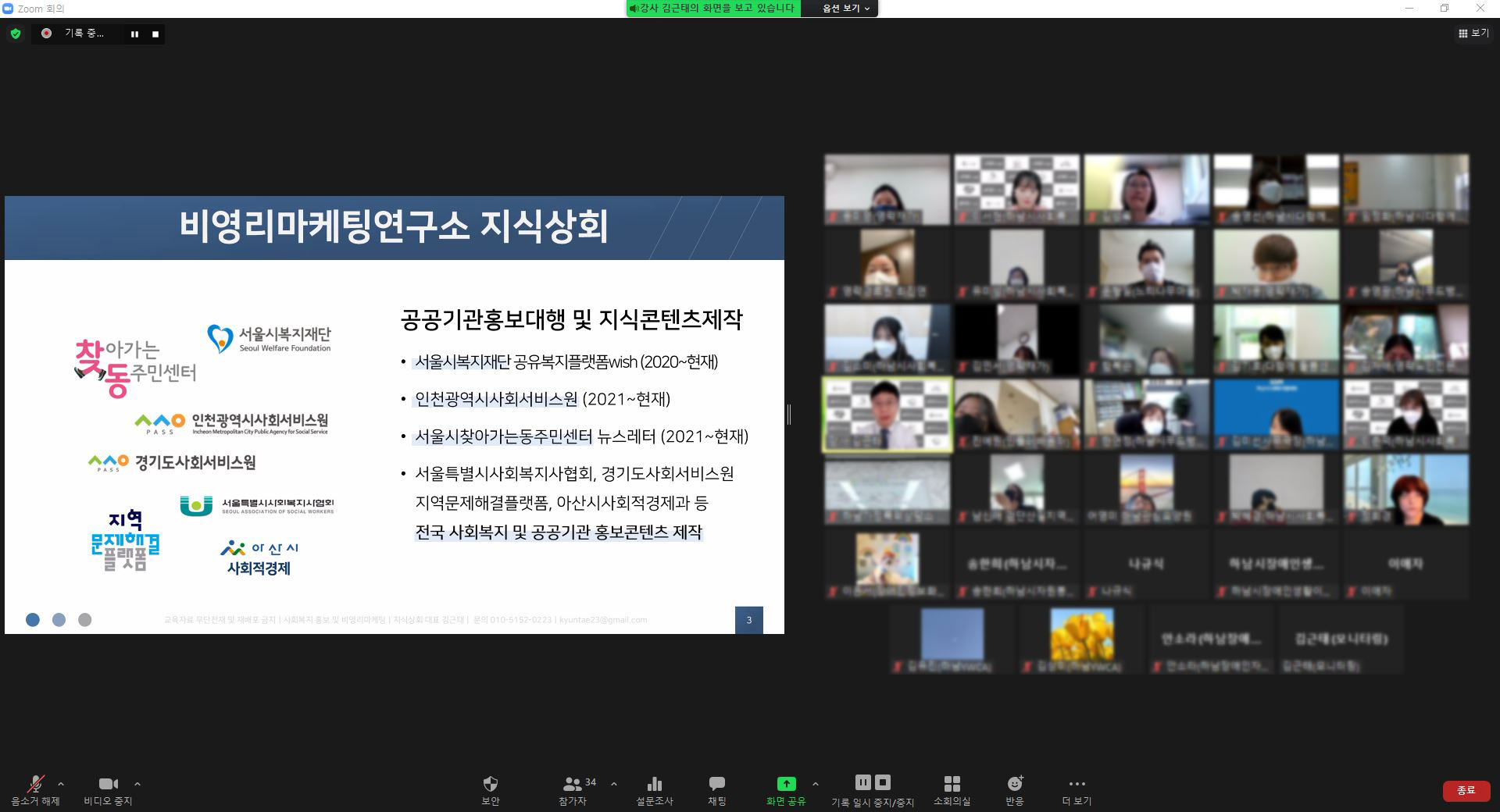Image resolution: width=1500 pixels, height=812 pixels.
Task: Stop the video camera
Action: click(x=108, y=785)
